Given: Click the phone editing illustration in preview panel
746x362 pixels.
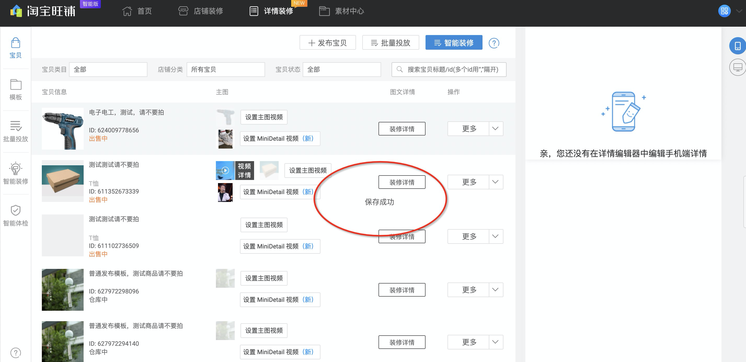Looking at the screenshot, I should [x=623, y=112].
